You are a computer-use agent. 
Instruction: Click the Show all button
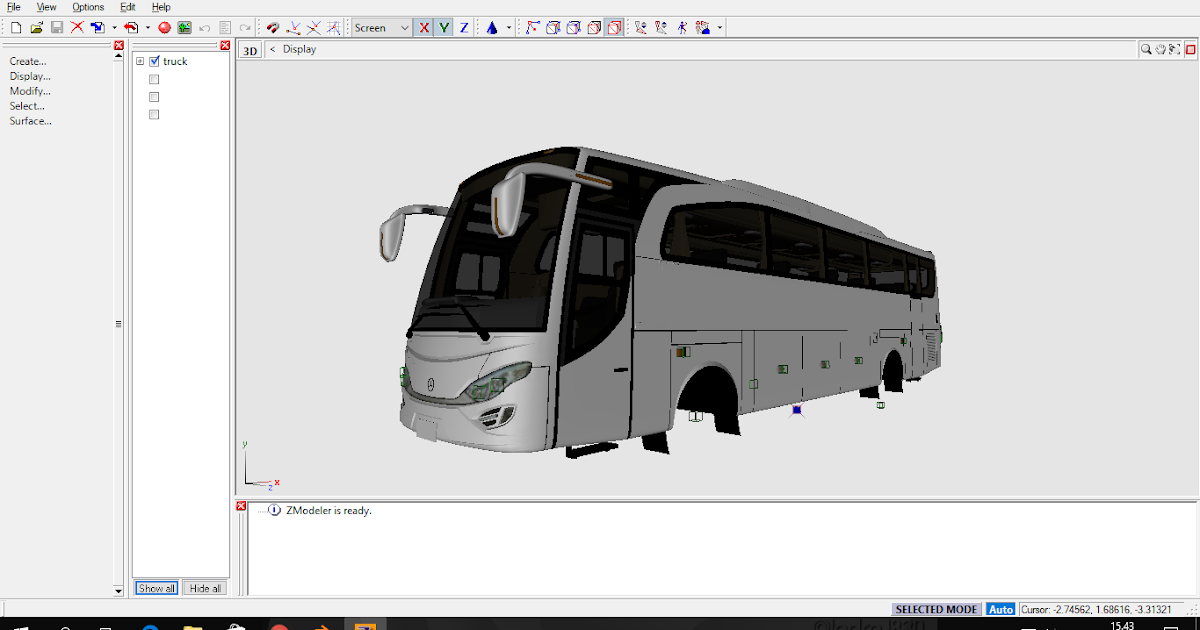(x=156, y=588)
